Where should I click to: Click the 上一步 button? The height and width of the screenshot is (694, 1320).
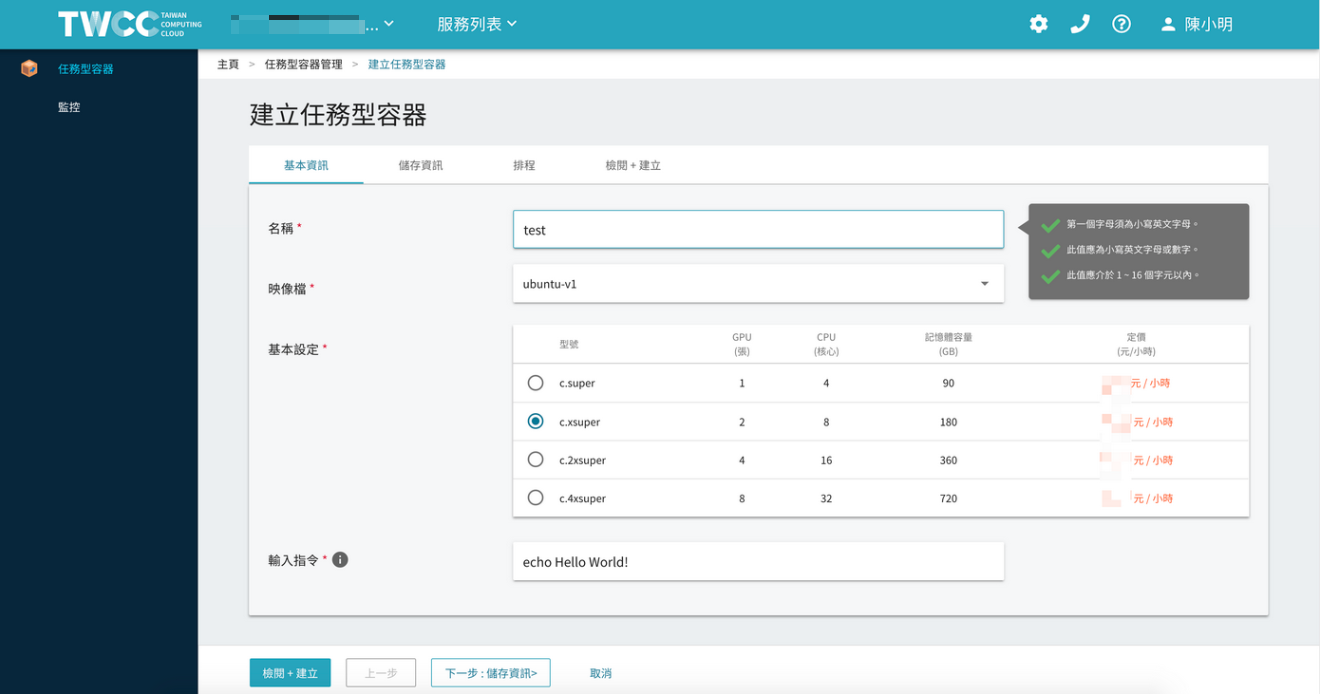pyautogui.click(x=381, y=673)
